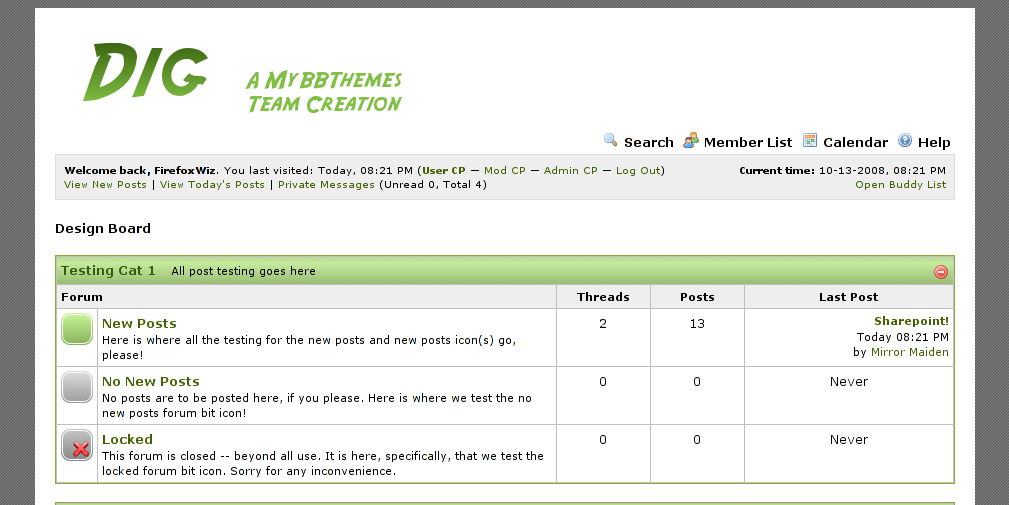The height and width of the screenshot is (505, 1009).
Task: Click the posts count 13
Action: 697,324
